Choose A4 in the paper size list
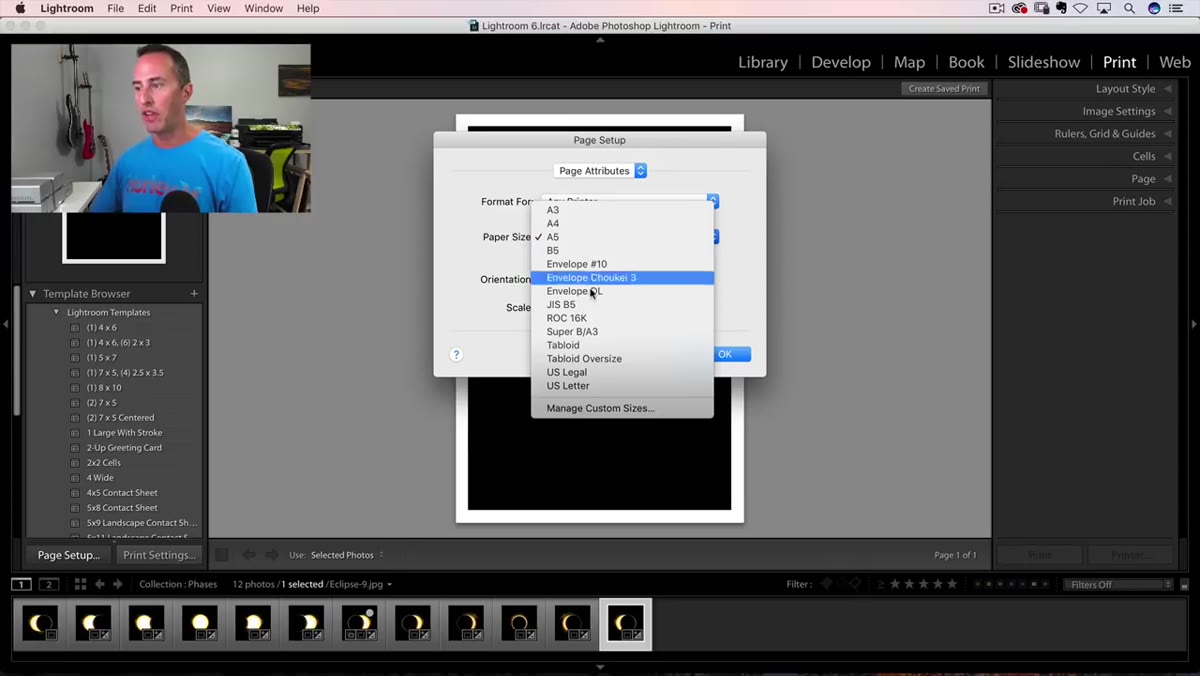1200x676 pixels. tap(622, 224)
